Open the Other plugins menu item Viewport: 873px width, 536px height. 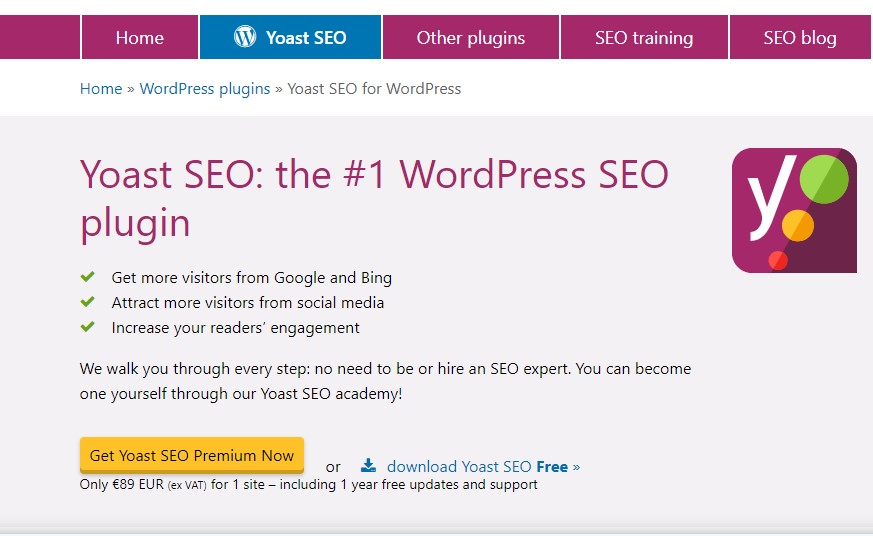point(470,38)
